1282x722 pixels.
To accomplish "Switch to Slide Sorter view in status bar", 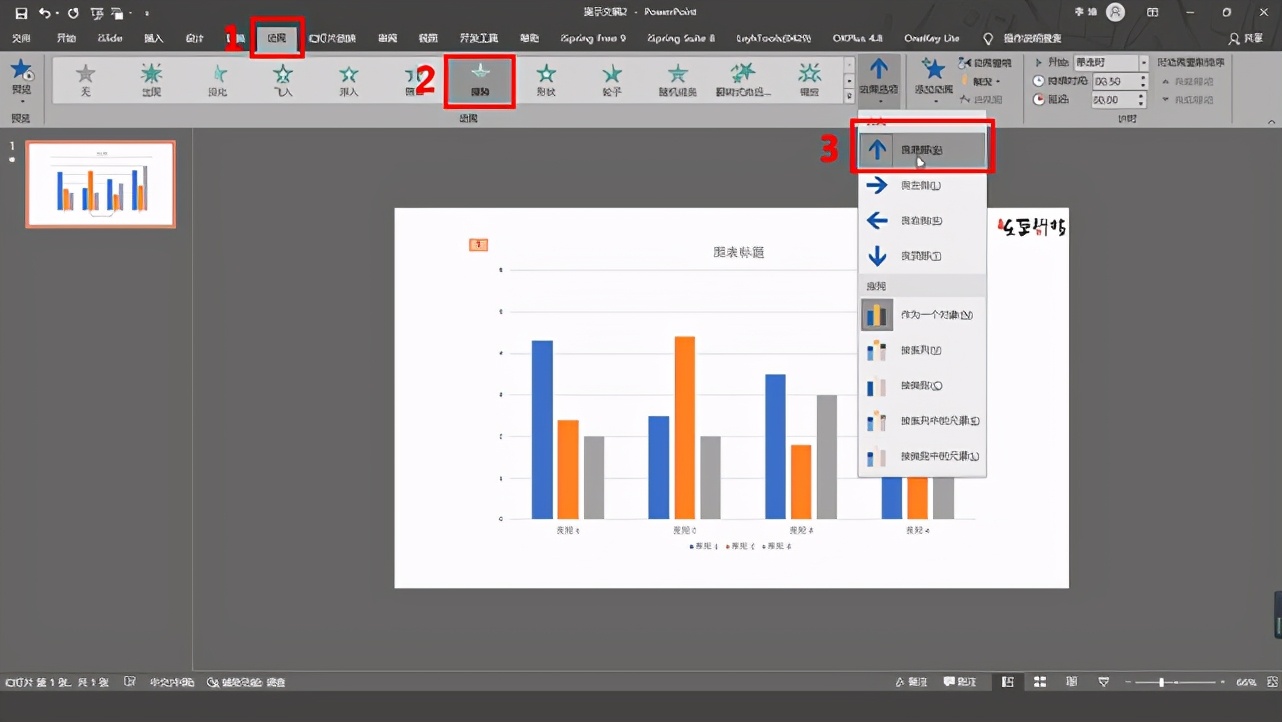I will click(1040, 682).
